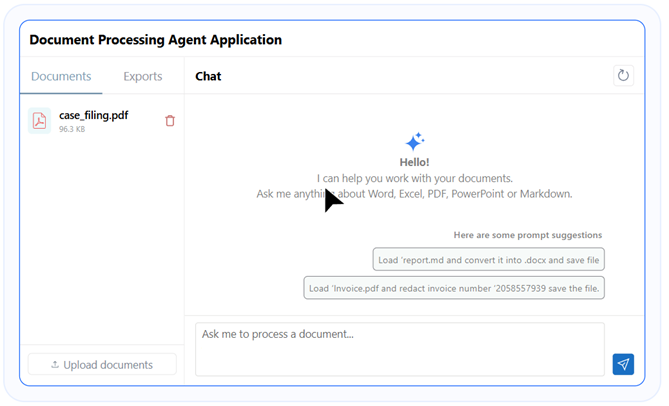Click the blue sparkle icon above Hello!
Screen dimensions: 669x406
tap(415, 142)
